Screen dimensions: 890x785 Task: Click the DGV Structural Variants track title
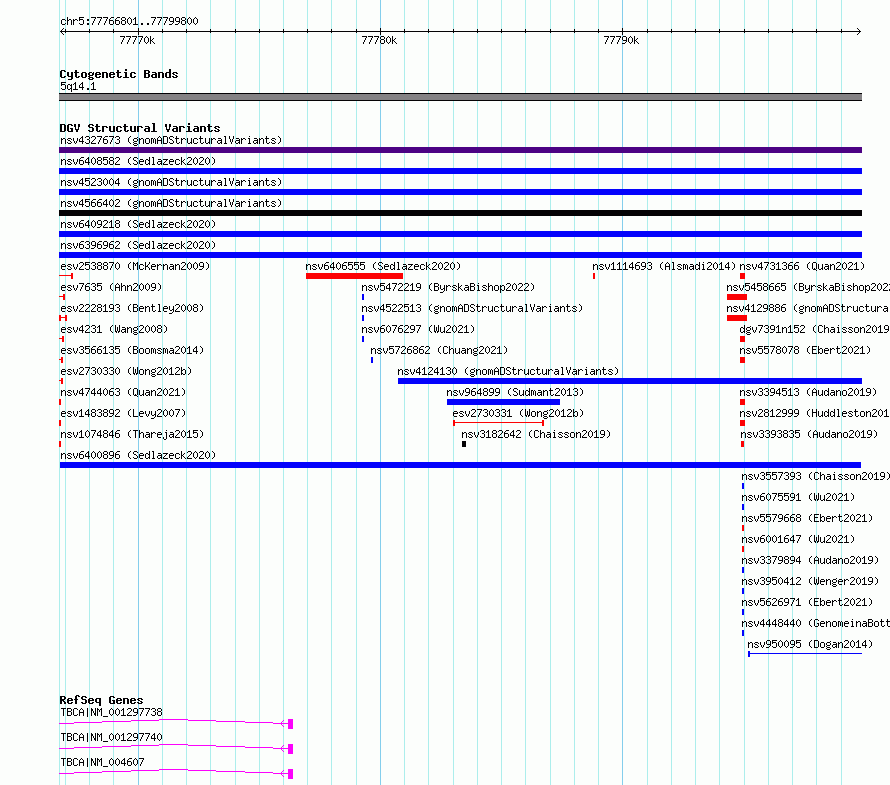click(140, 128)
